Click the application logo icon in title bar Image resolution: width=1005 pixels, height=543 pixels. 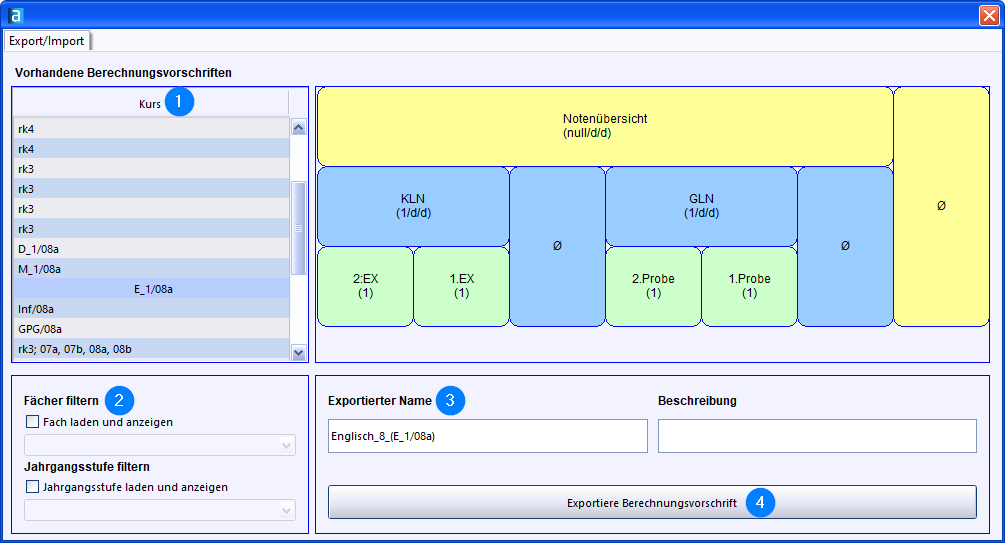point(16,15)
